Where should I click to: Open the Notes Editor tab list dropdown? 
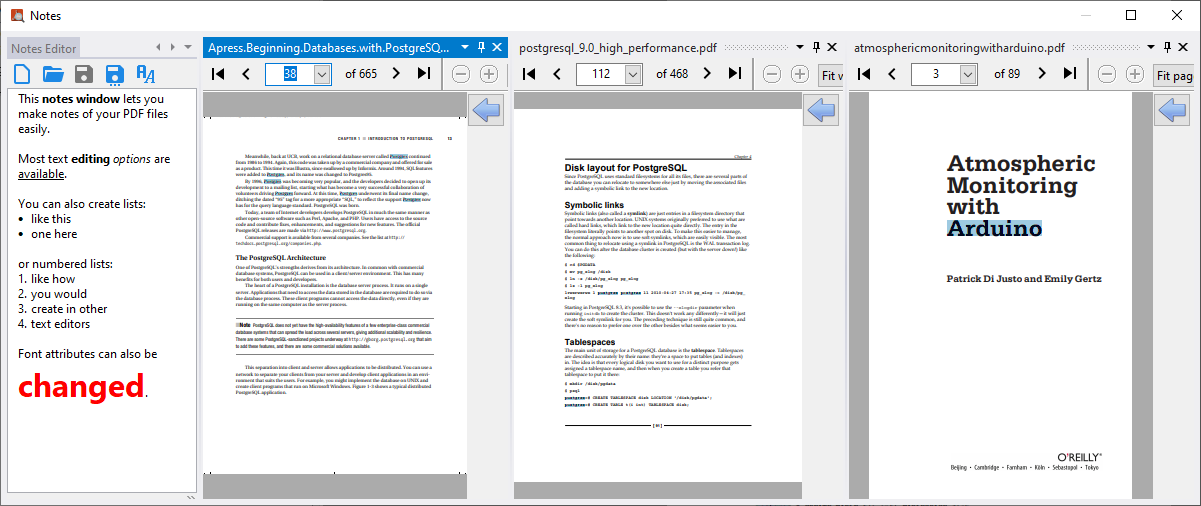tap(188, 47)
